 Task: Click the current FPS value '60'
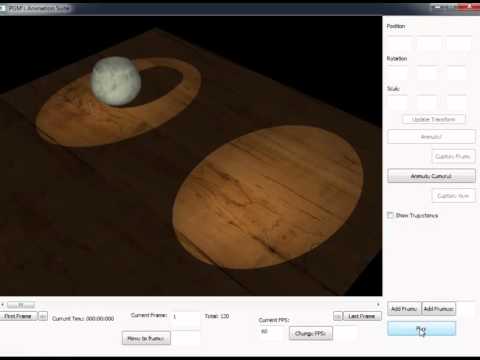point(264,331)
